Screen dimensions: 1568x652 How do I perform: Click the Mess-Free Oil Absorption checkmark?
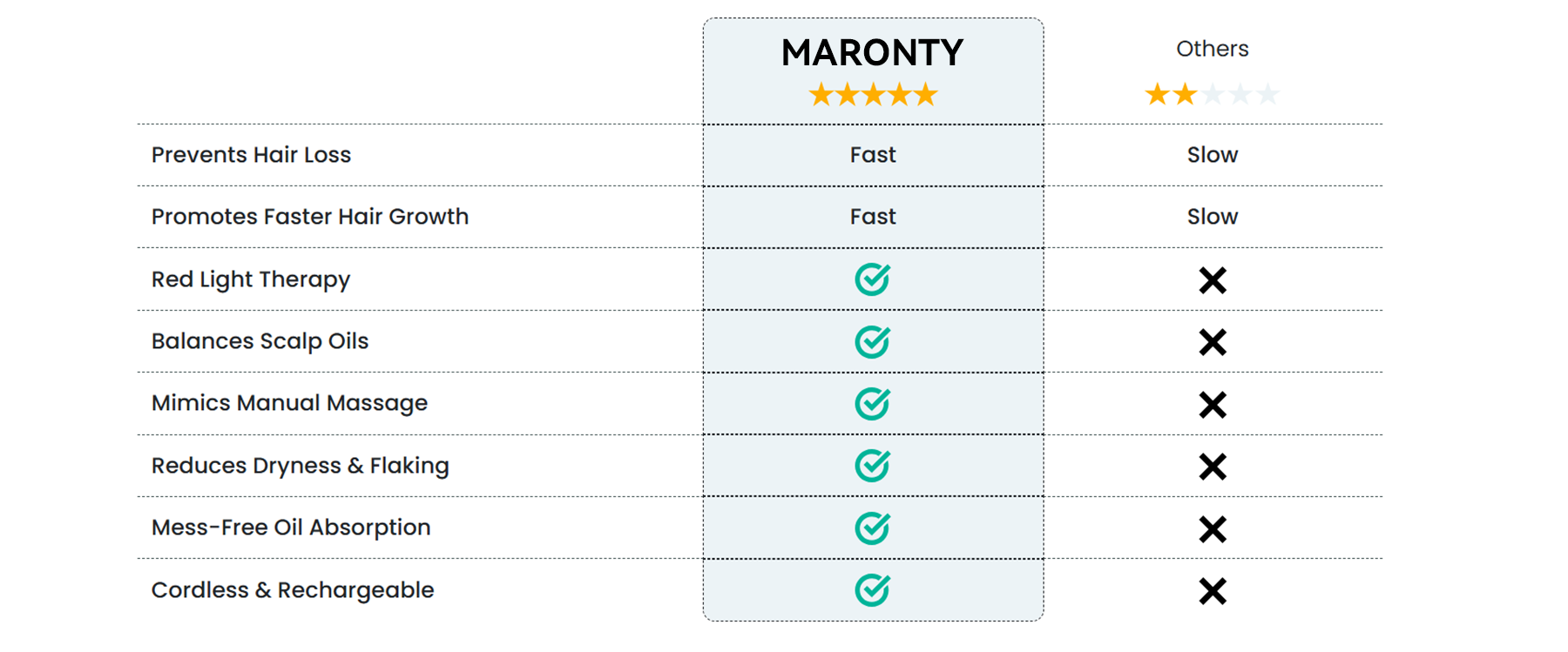tap(872, 528)
